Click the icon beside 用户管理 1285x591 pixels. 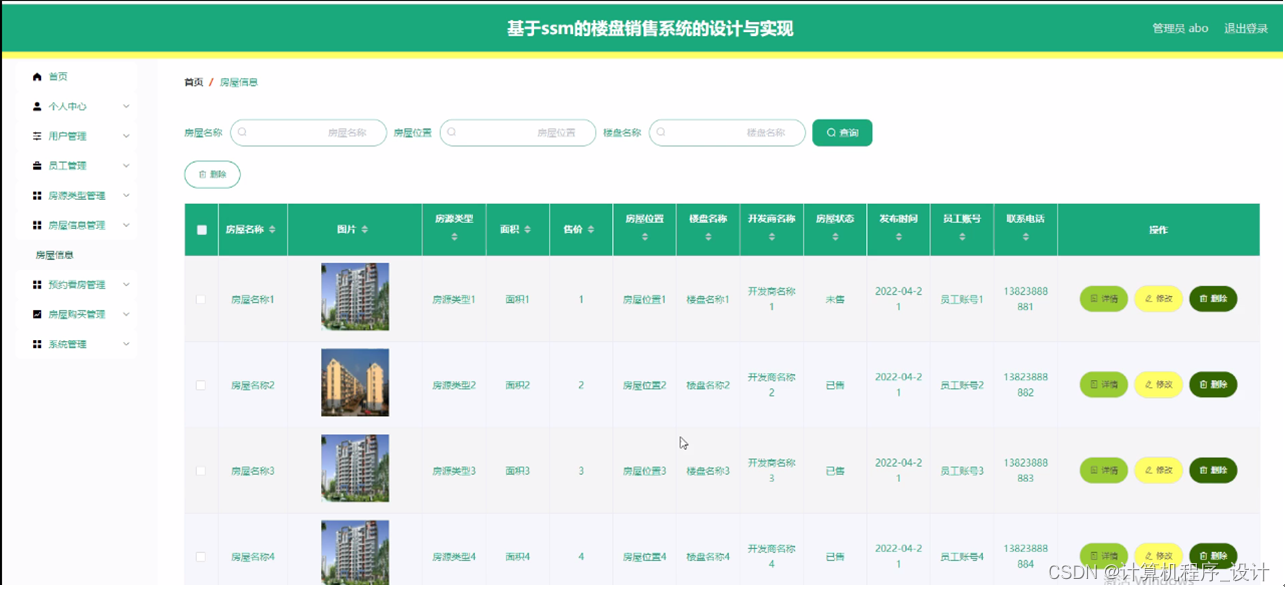pyautogui.click(x=37, y=136)
